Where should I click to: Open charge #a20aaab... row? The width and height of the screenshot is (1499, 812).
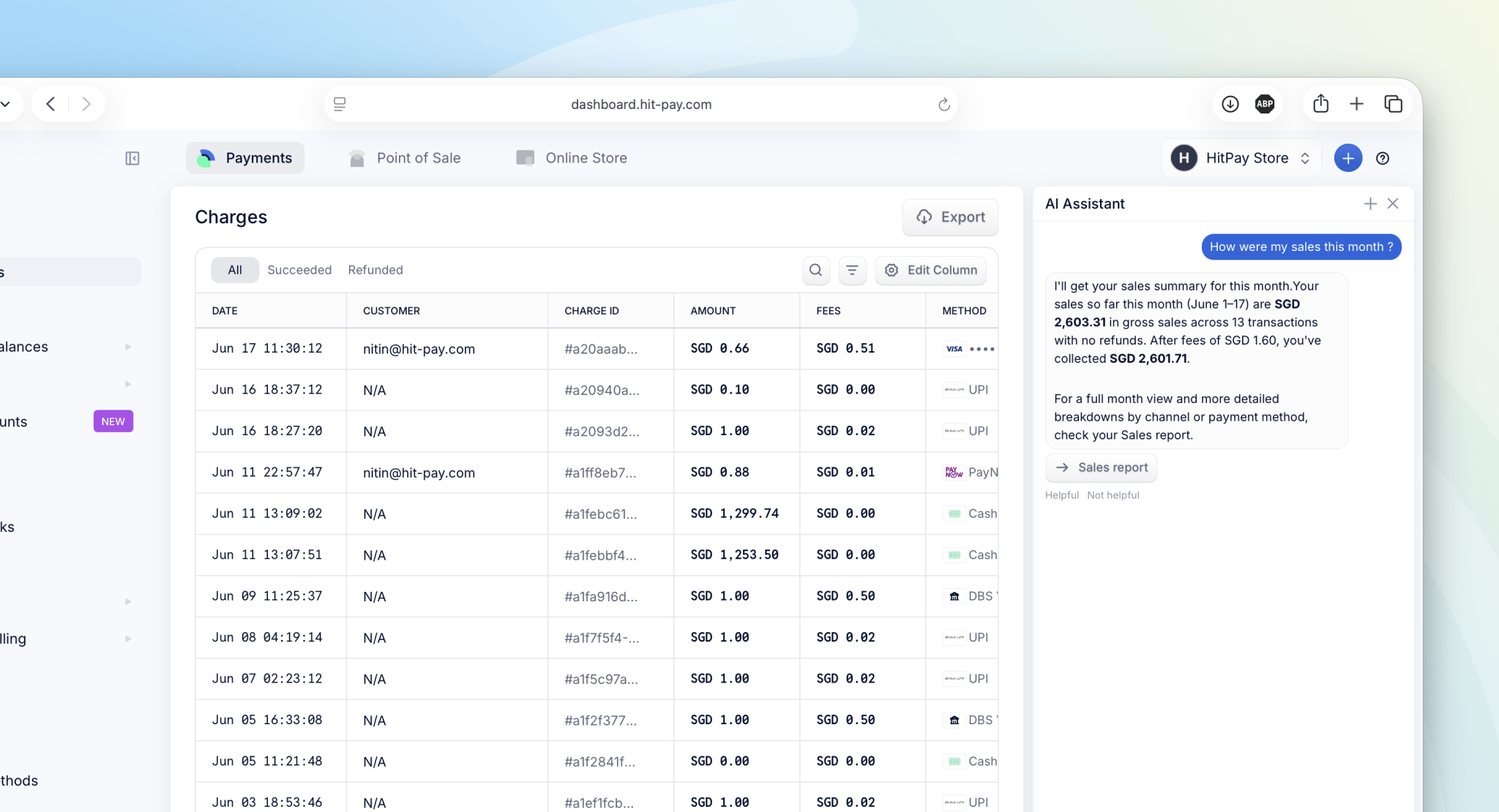[597, 349]
